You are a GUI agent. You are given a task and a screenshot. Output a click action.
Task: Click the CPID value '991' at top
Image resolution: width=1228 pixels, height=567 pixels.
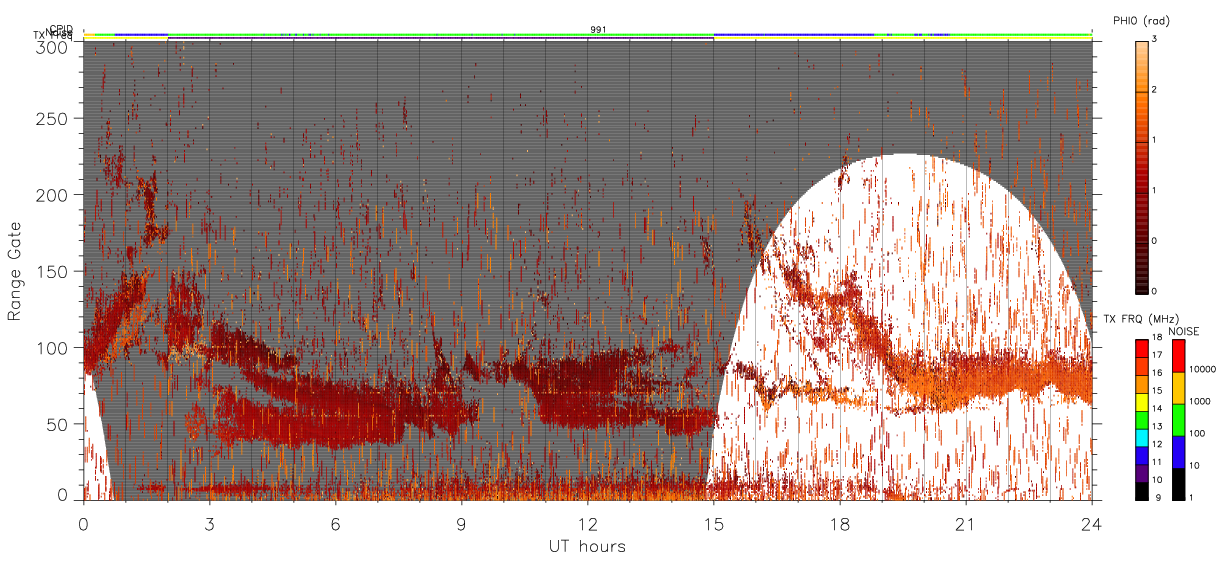pyautogui.click(x=598, y=30)
